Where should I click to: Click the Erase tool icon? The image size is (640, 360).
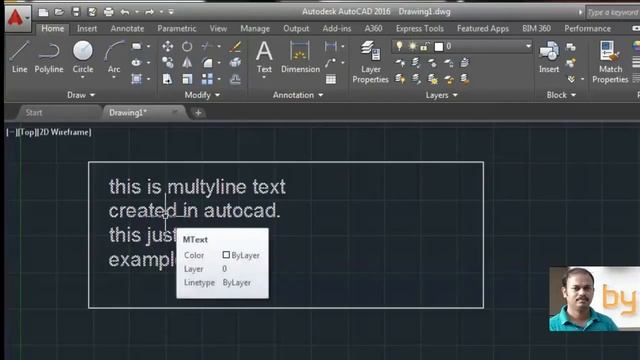[235, 46]
